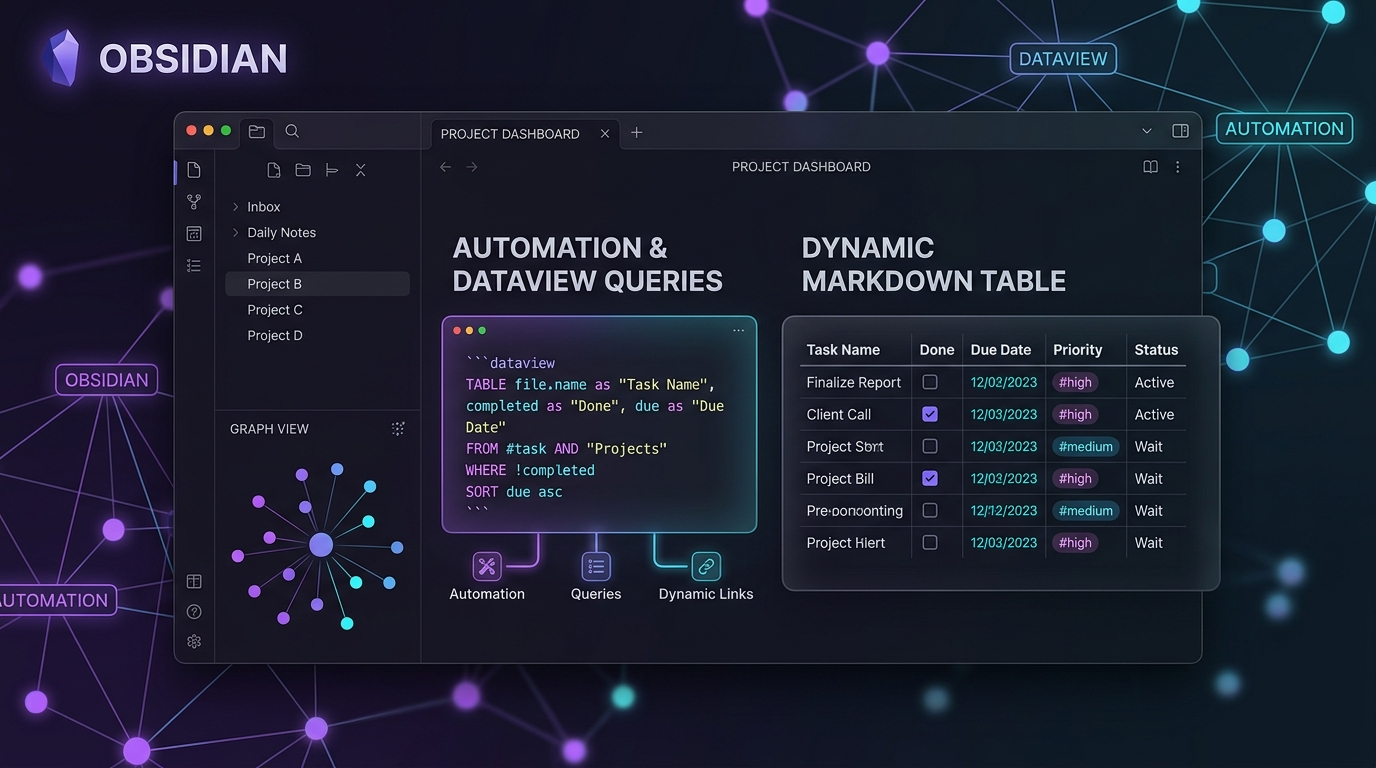The image size is (1376, 768).
Task: Click the AUTOMATION label at top right
Action: [x=1284, y=129]
